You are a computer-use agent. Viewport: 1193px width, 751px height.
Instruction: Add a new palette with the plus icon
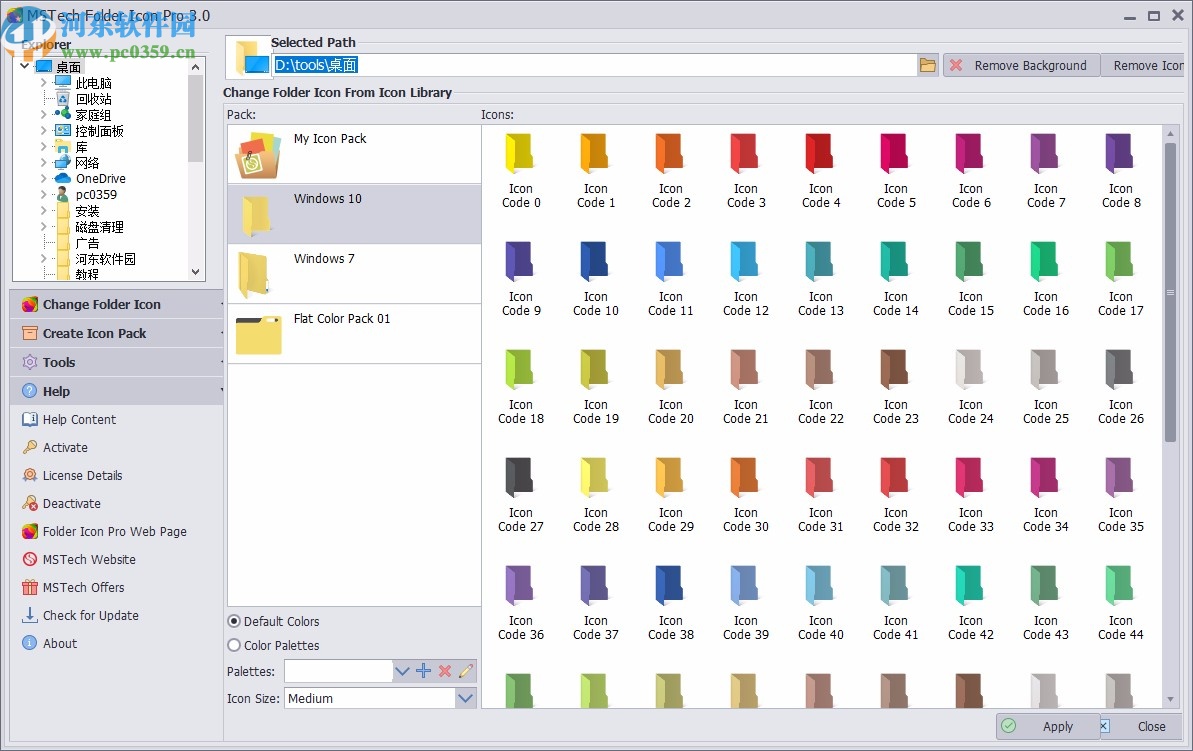tap(424, 670)
